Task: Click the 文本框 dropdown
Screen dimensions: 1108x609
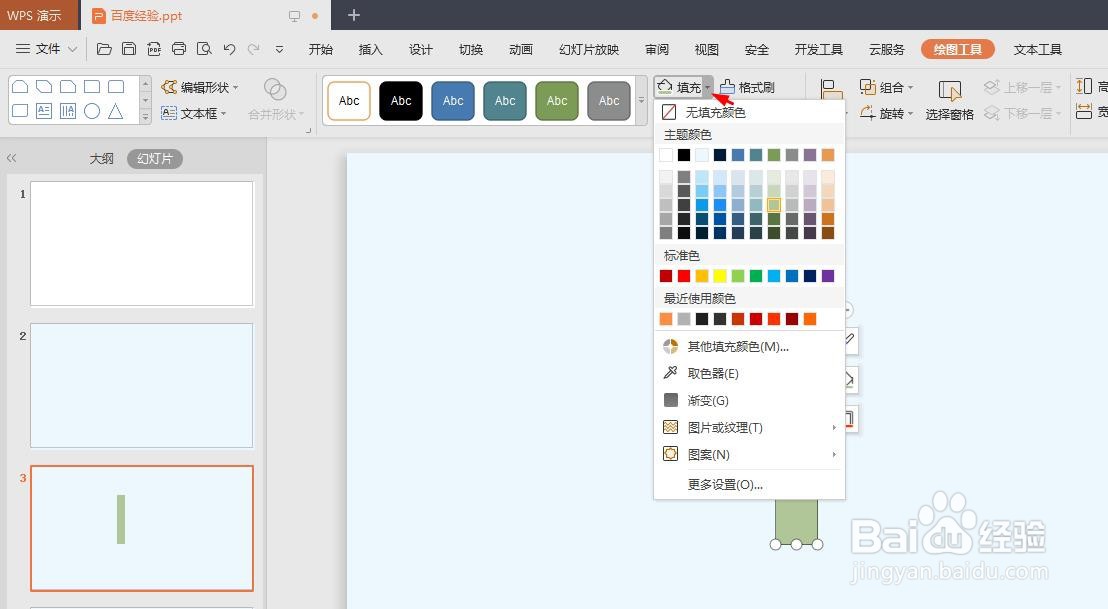Action: click(194, 113)
